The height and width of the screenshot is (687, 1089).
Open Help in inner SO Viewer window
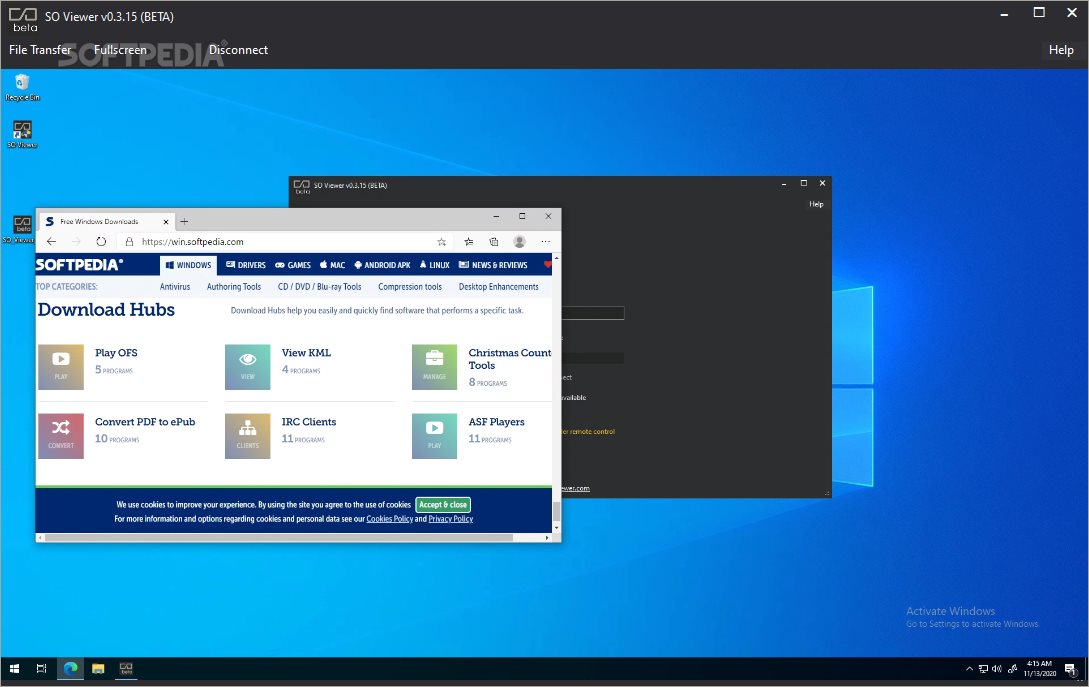pos(816,204)
